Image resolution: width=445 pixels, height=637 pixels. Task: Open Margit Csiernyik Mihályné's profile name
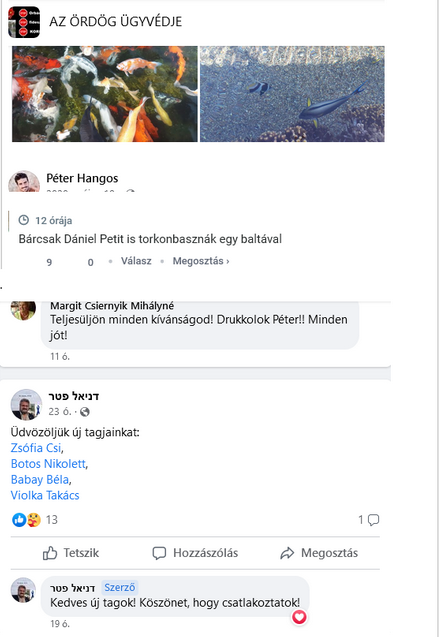coord(112,306)
